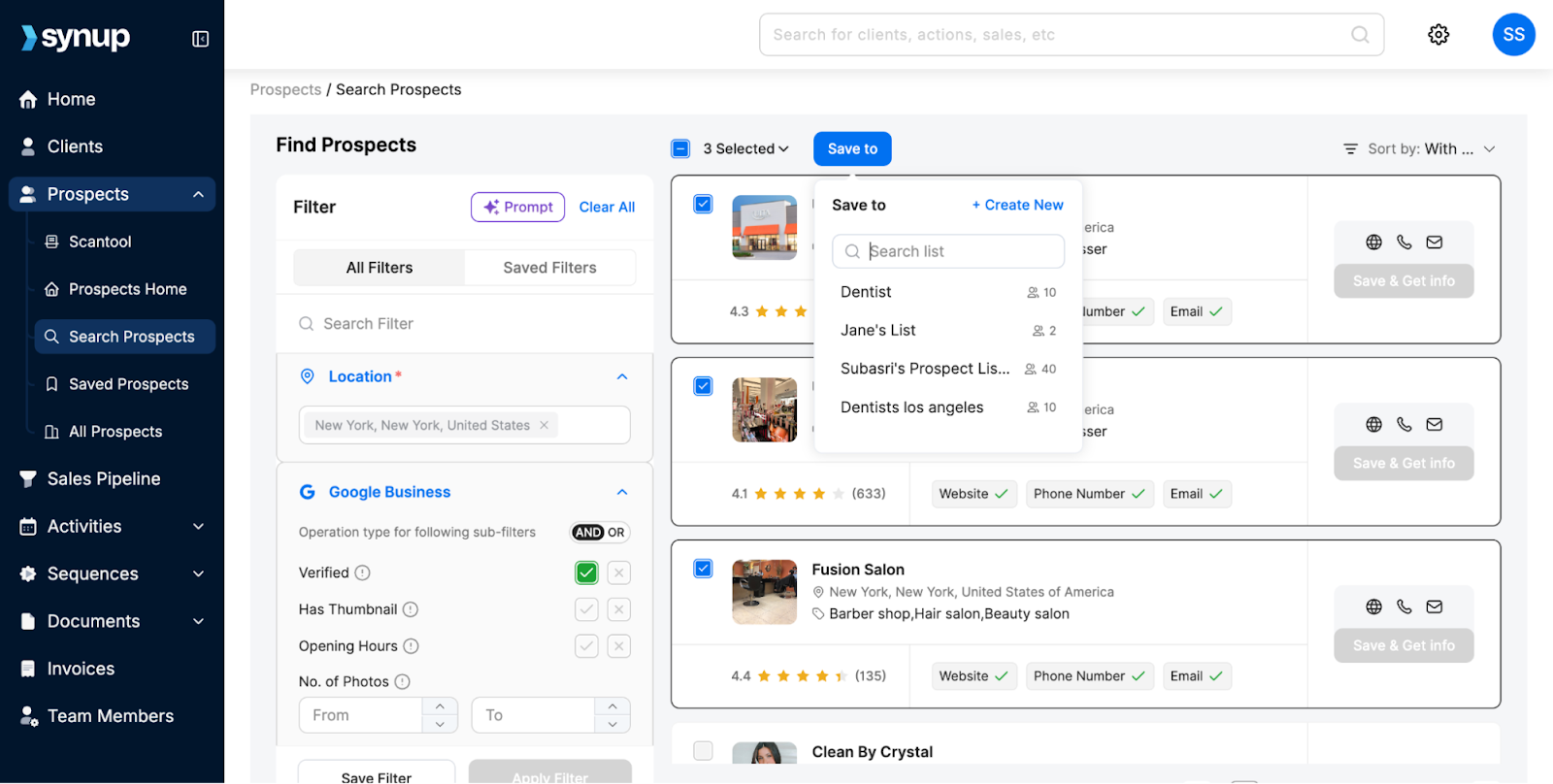Click the globe icon for Fusion Salon
The width and height of the screenshot is (1553, 784).
(x=1373, y=606)
